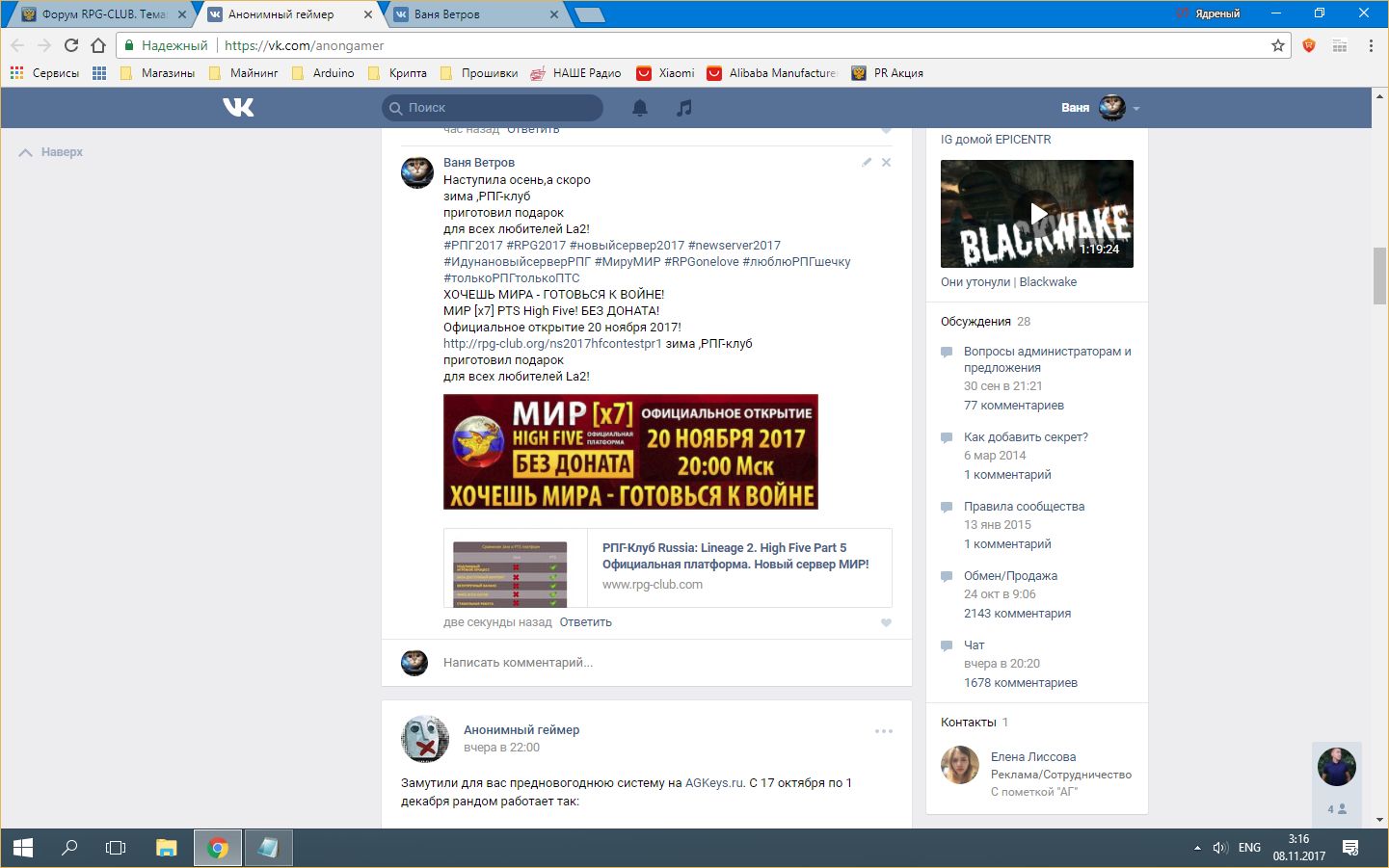Click the Анонимный геймер post avatar

pyautogui.click(x=425, y=739)
